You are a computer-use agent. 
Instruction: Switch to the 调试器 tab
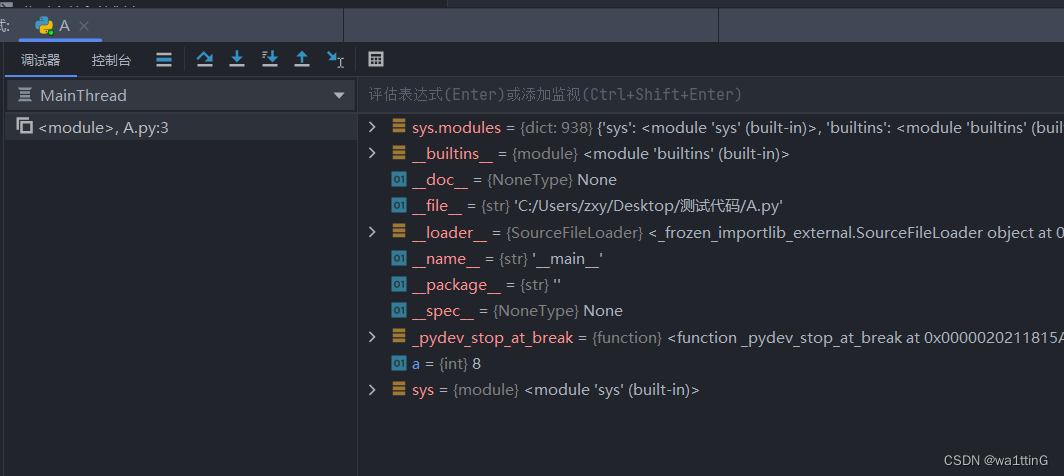41,60
